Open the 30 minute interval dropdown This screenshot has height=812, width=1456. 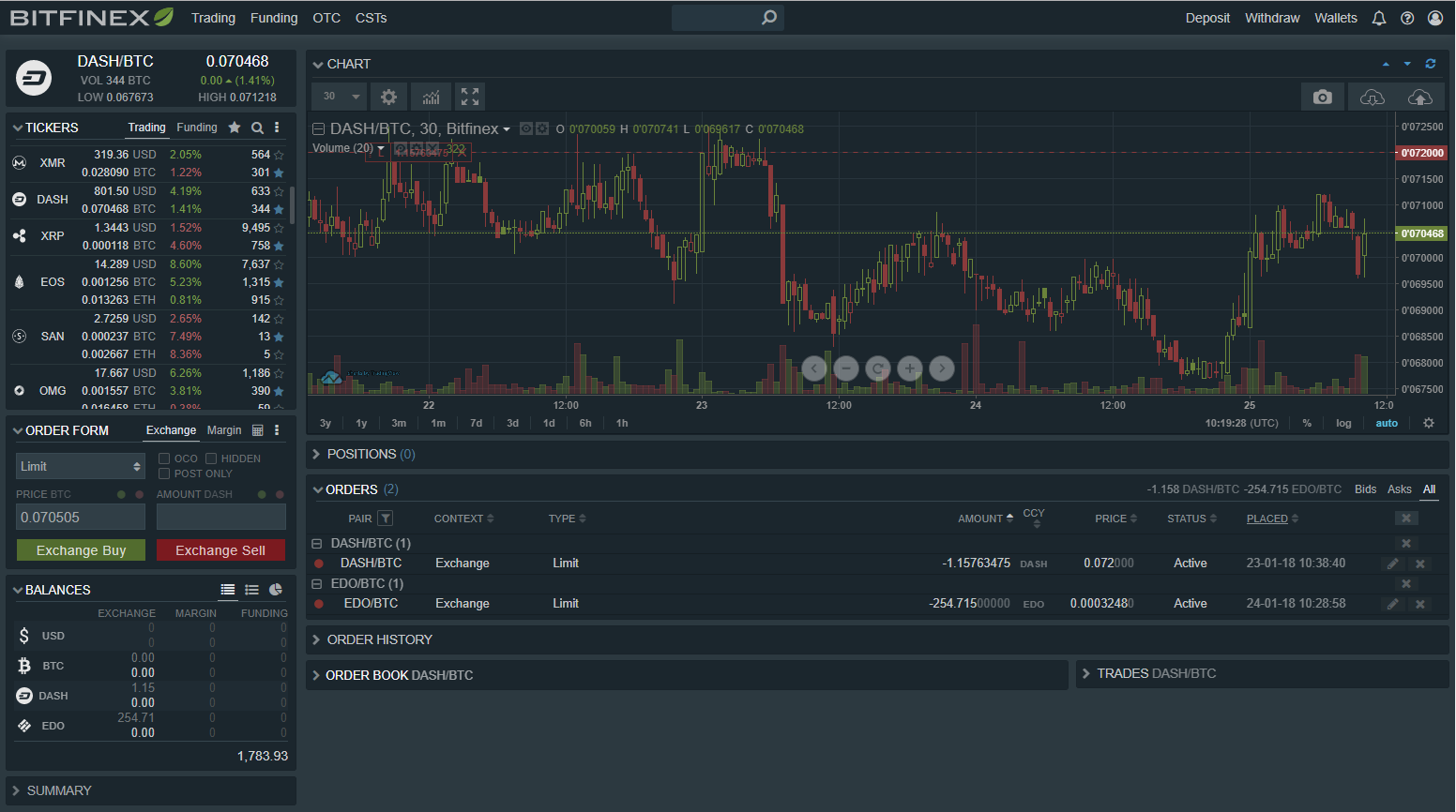coord(340,97)
